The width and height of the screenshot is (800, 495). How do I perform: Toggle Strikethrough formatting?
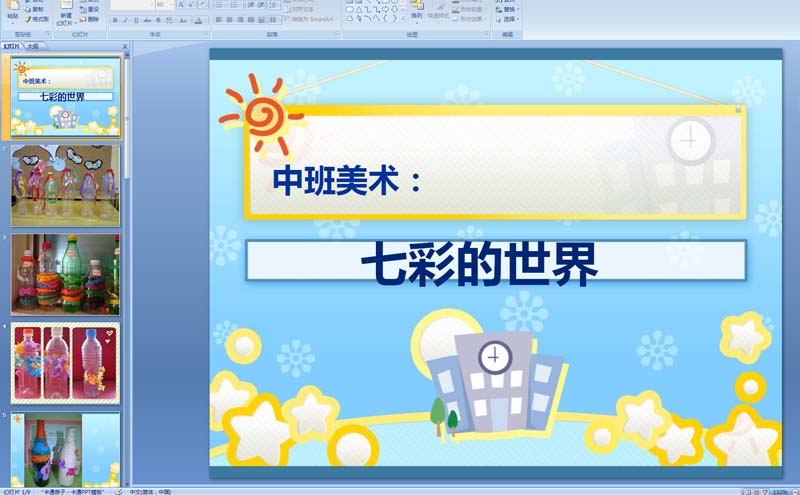[x=147, y=20]
